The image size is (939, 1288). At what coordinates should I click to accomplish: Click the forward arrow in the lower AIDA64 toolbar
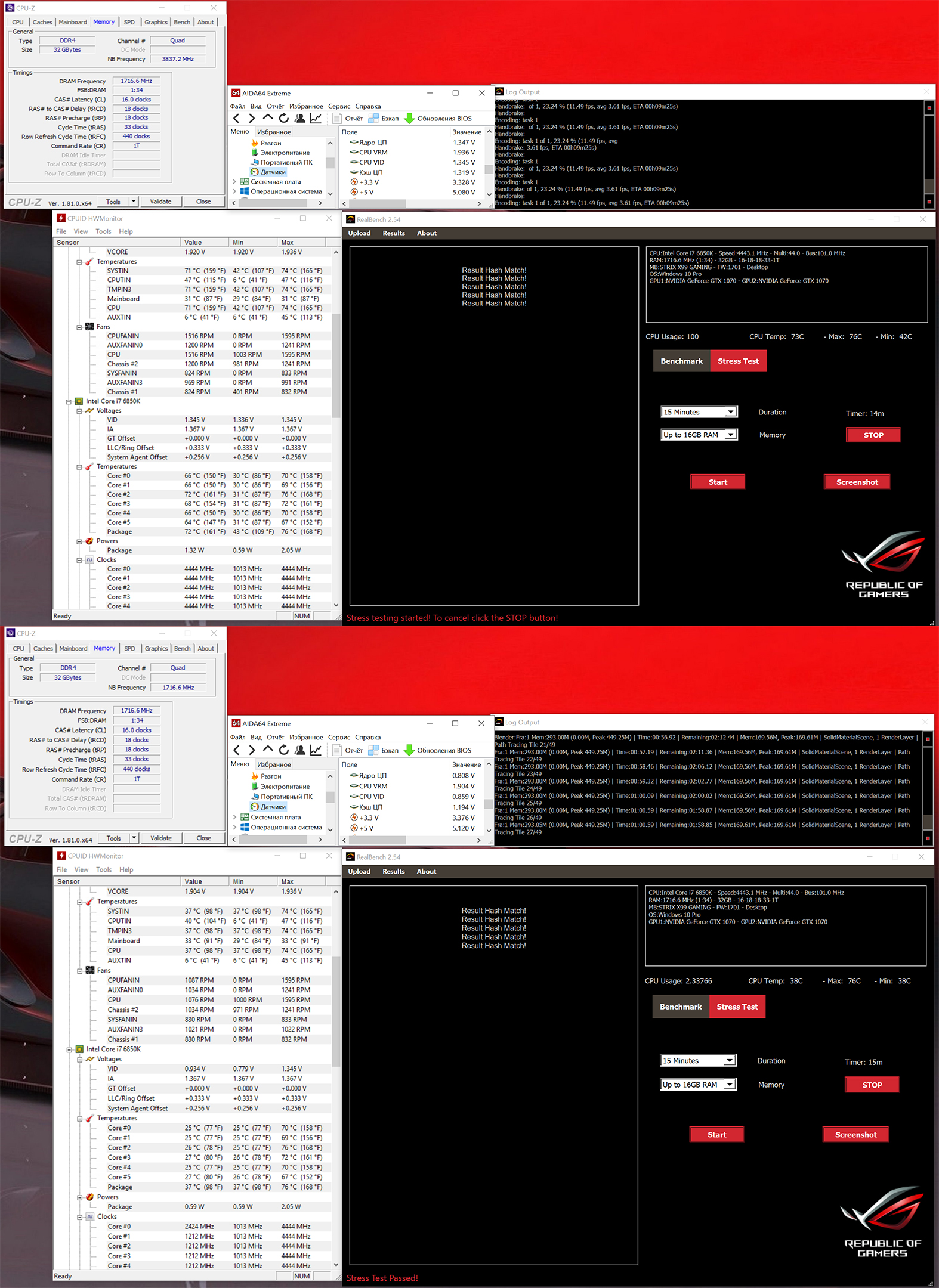[x=252, y=750]
